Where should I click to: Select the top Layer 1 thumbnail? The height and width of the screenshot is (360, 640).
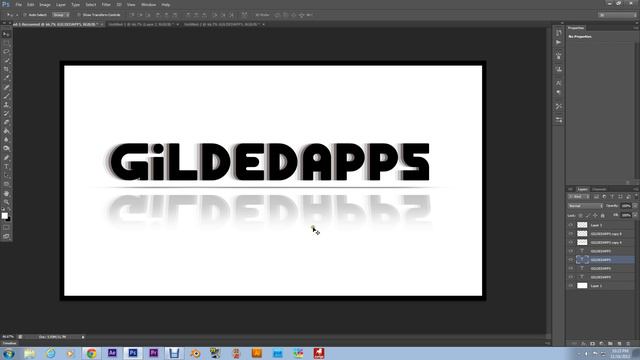582,225
